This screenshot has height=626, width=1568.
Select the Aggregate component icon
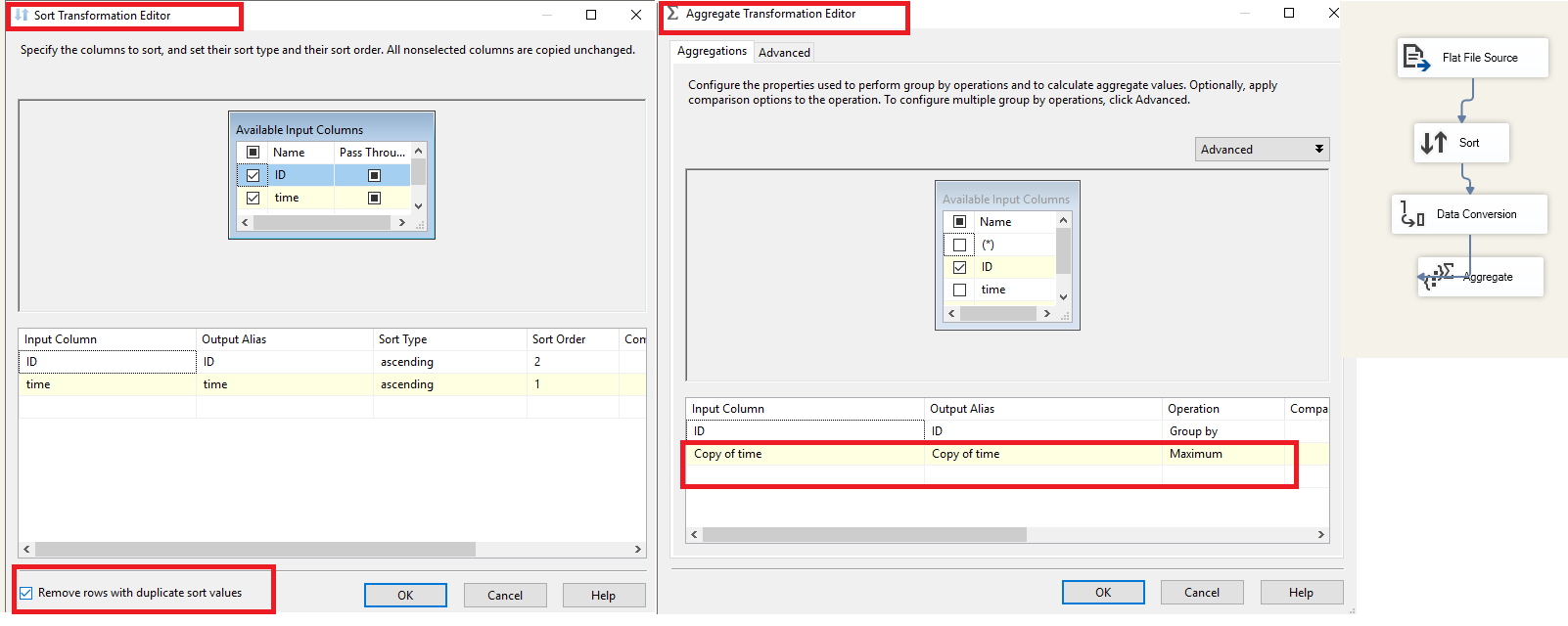pos(1439,277)
